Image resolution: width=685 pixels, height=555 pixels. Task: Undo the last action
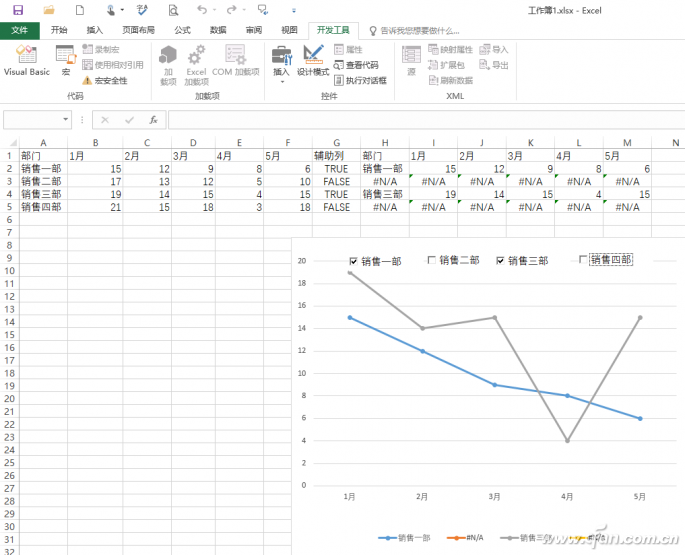pyautogui.click(x=202, y=10)
